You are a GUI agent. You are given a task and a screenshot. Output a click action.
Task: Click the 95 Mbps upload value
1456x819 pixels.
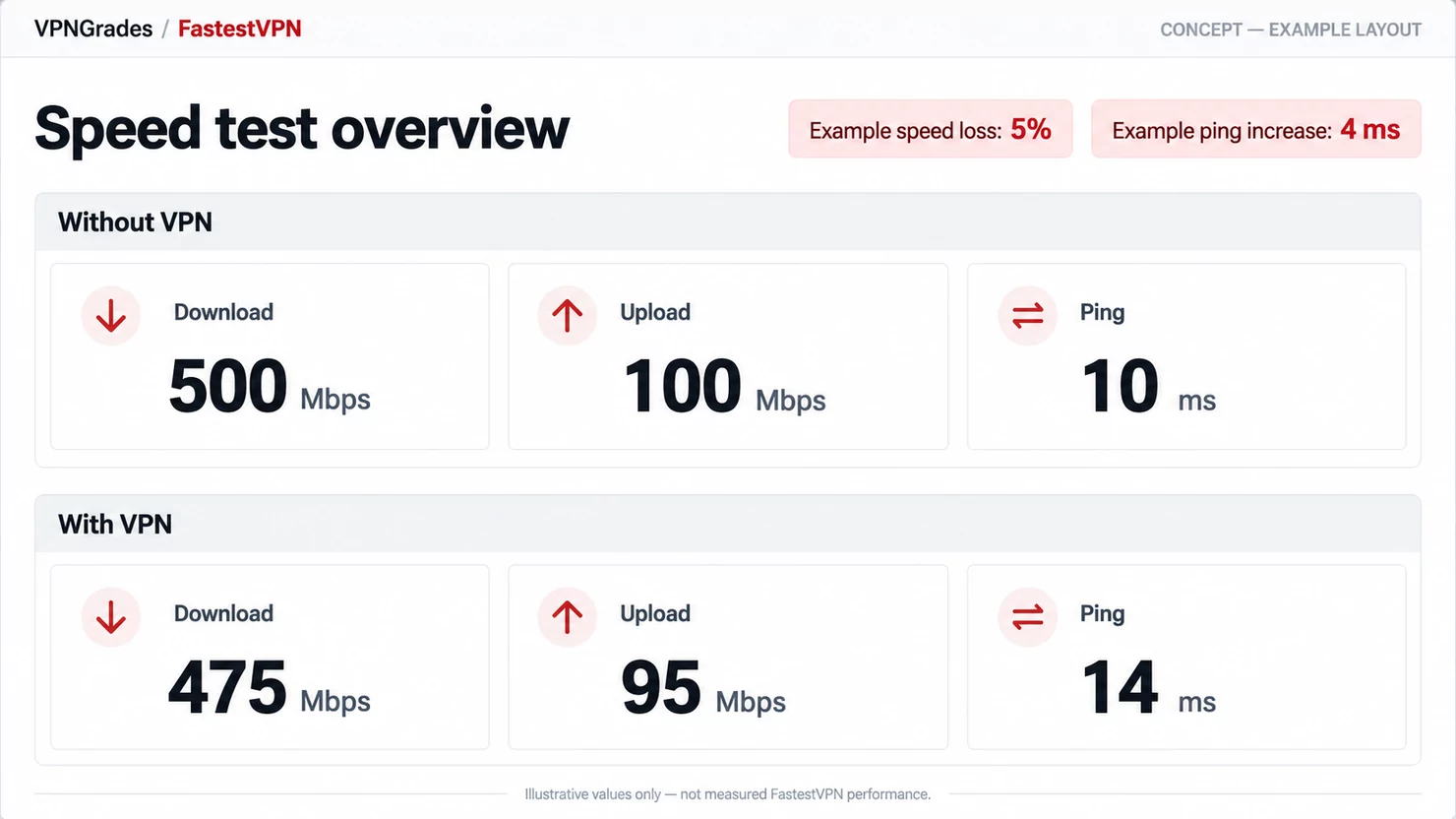[x=703, y=687]
